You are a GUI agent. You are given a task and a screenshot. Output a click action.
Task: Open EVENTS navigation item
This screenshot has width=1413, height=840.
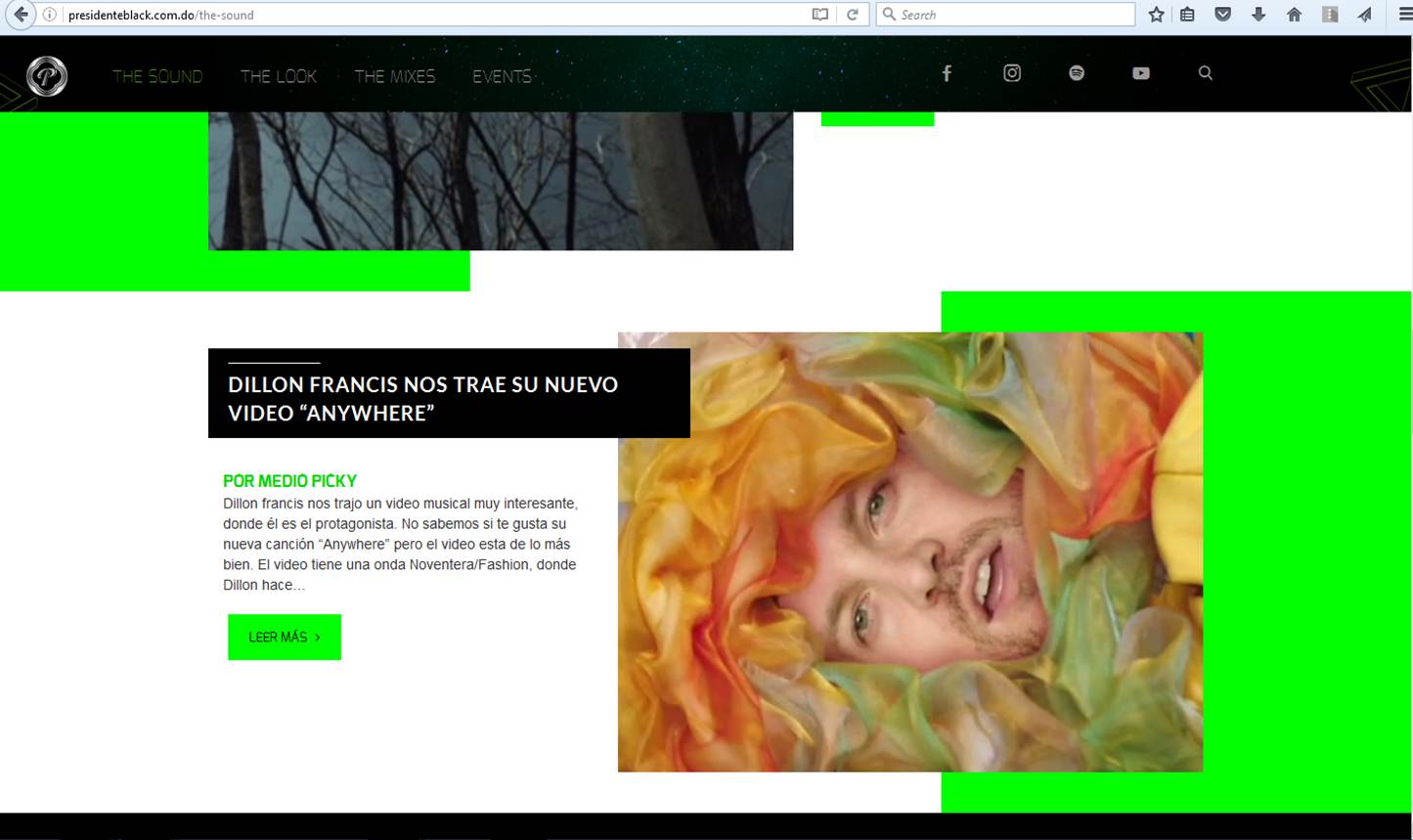tap(503, 76)
